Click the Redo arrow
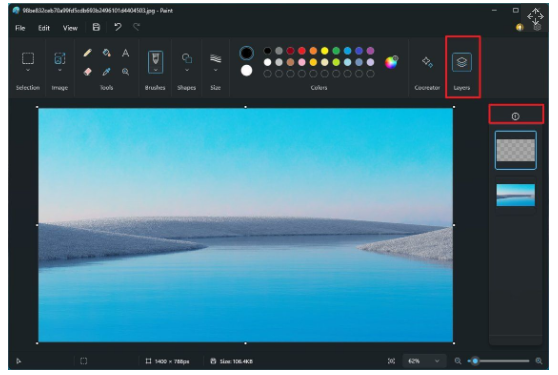The width and height of the screenshot is (558, 375). pyautogui.click(x=137, y=27)
